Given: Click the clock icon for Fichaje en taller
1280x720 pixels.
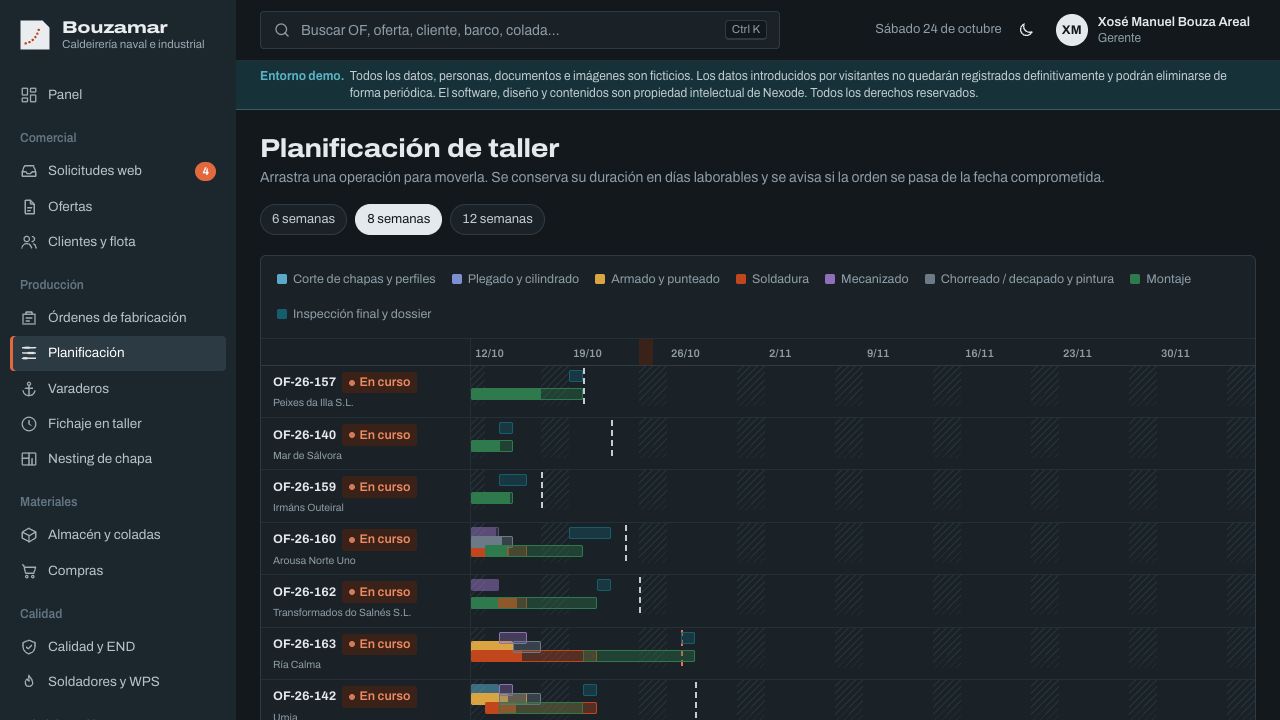Looking at the screenshot, I should click(29, 424).
